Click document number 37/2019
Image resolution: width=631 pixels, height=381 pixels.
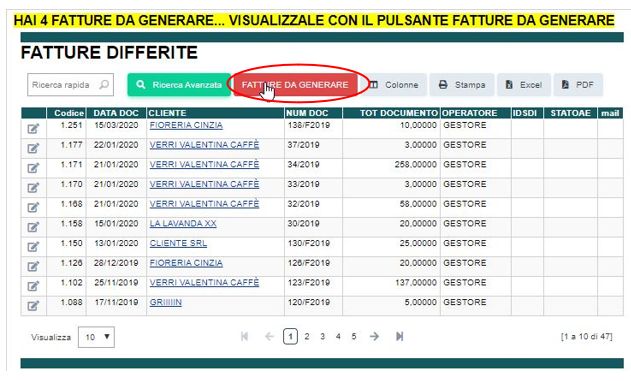coord(303,145)
